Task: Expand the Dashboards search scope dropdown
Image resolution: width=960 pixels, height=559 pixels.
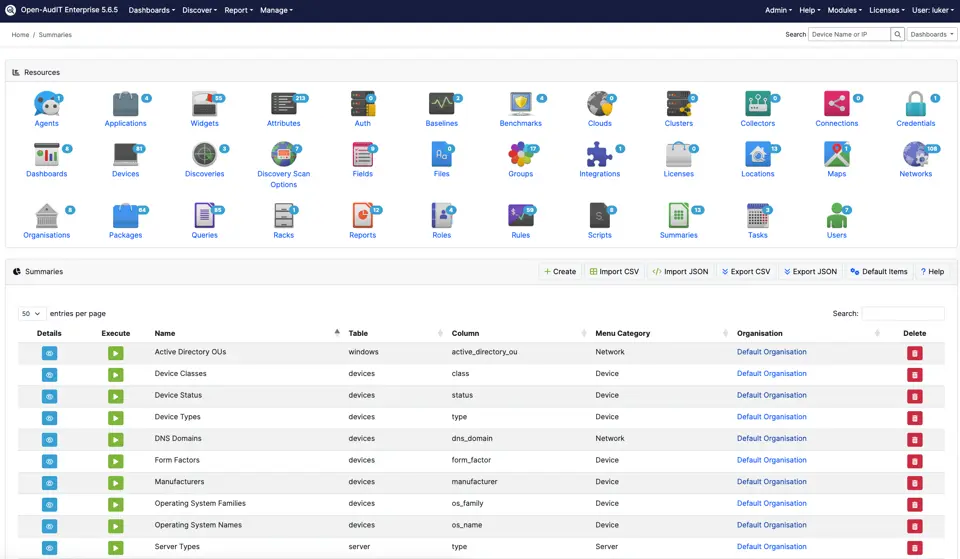Action: tap(932, 34)
